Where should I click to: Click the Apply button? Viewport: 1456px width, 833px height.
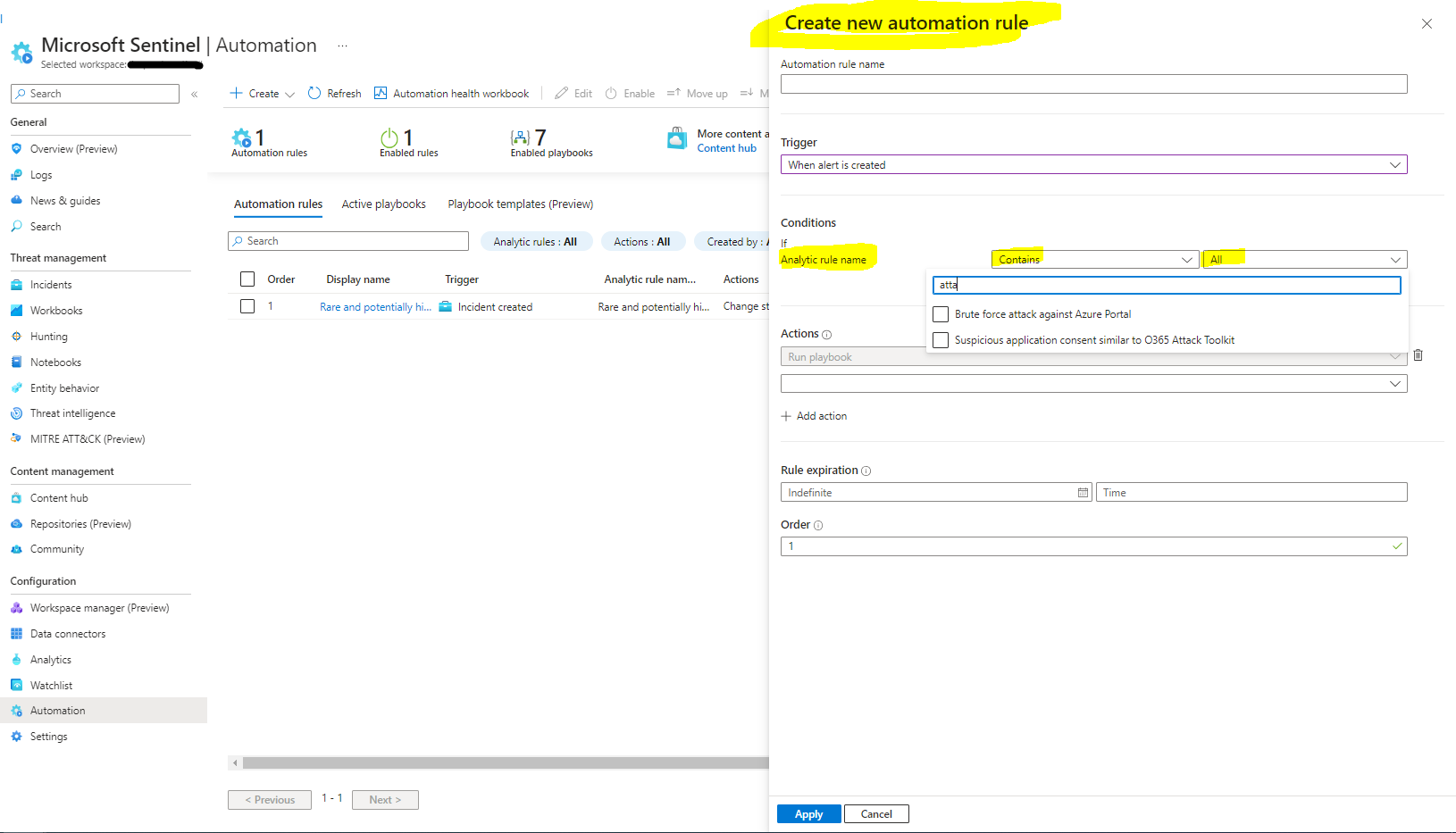click(807, 813)
